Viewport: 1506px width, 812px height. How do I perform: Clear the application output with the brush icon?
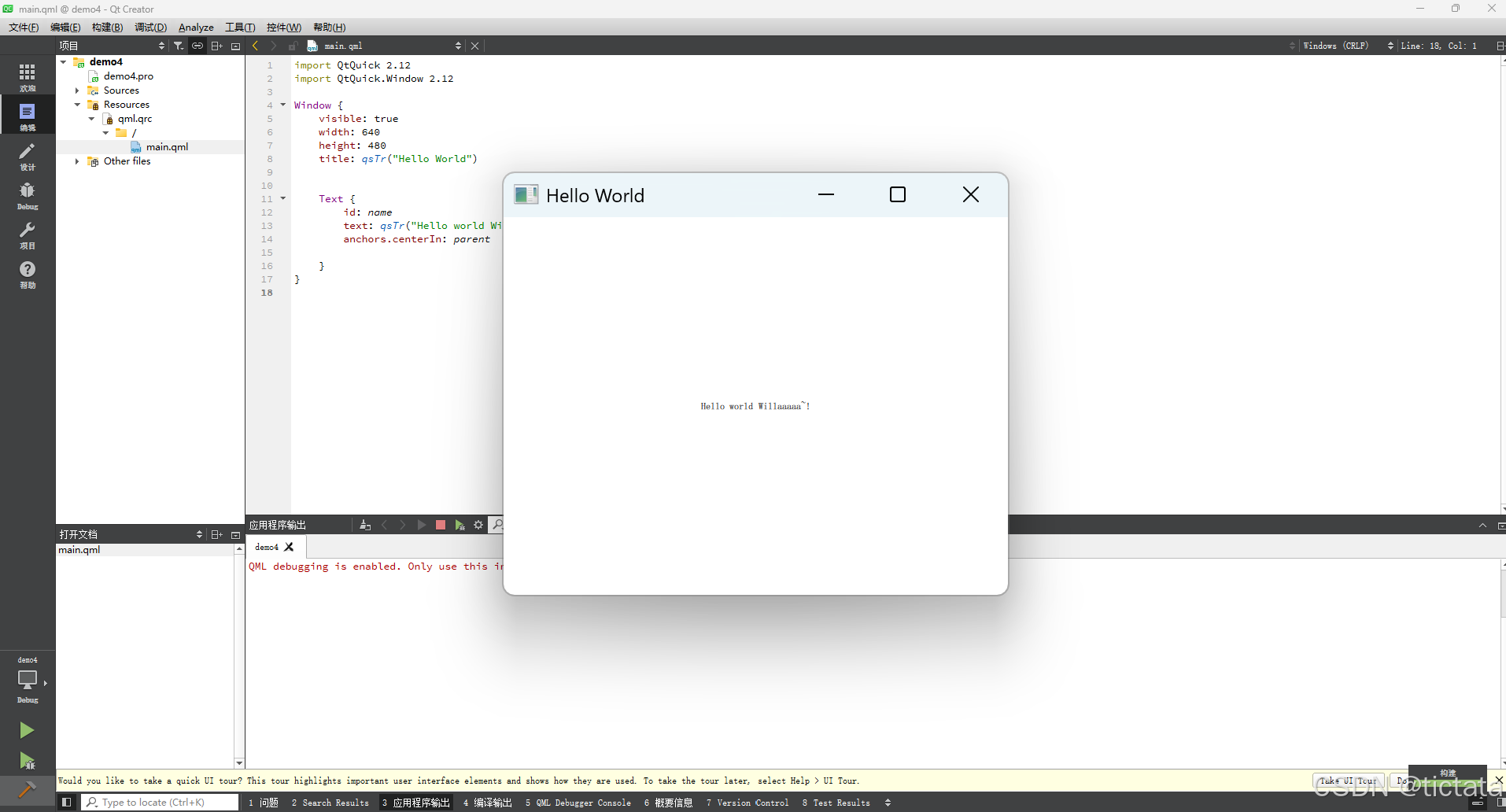point(364,525)
